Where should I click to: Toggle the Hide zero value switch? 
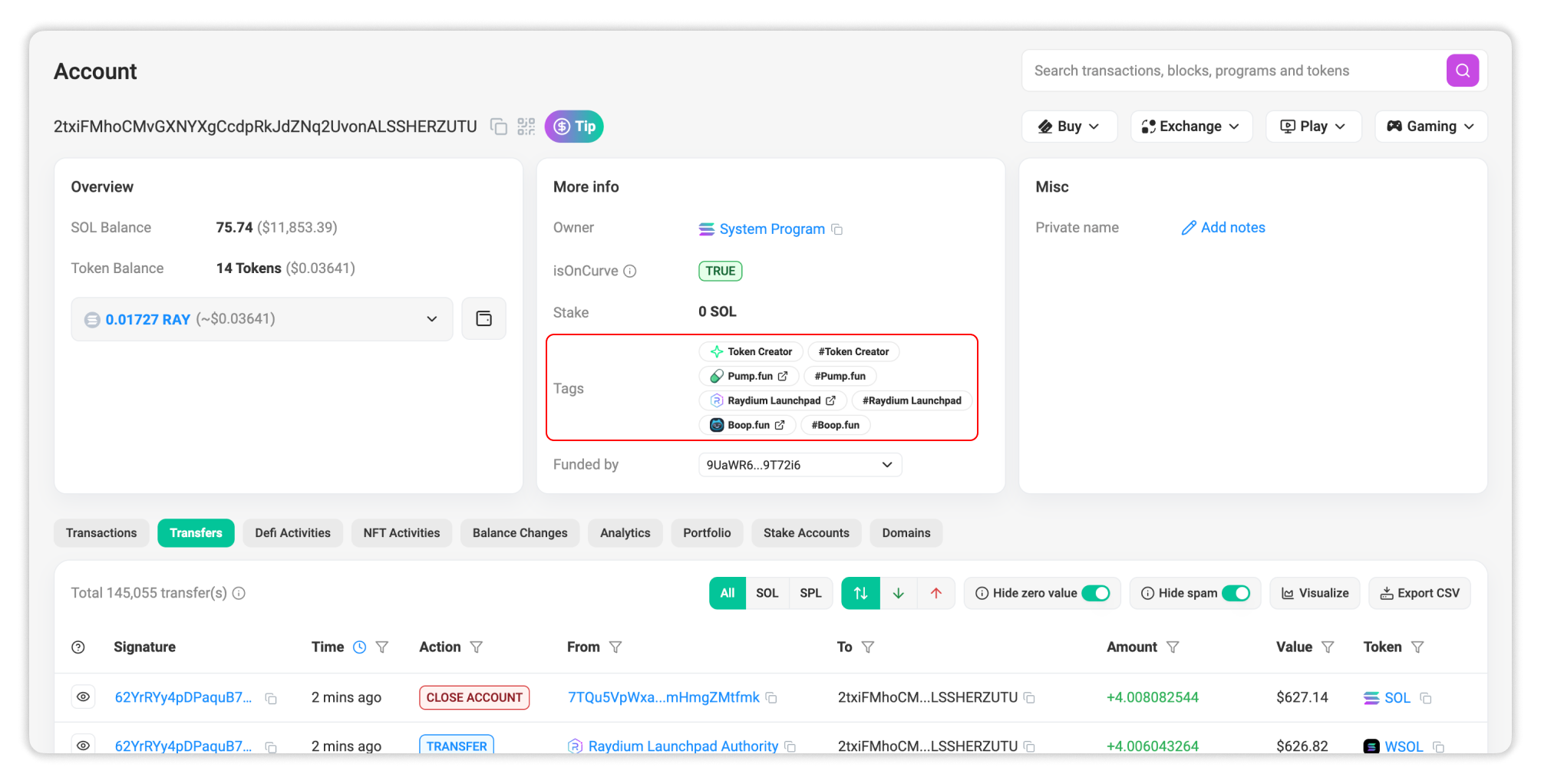(1095, 593)
